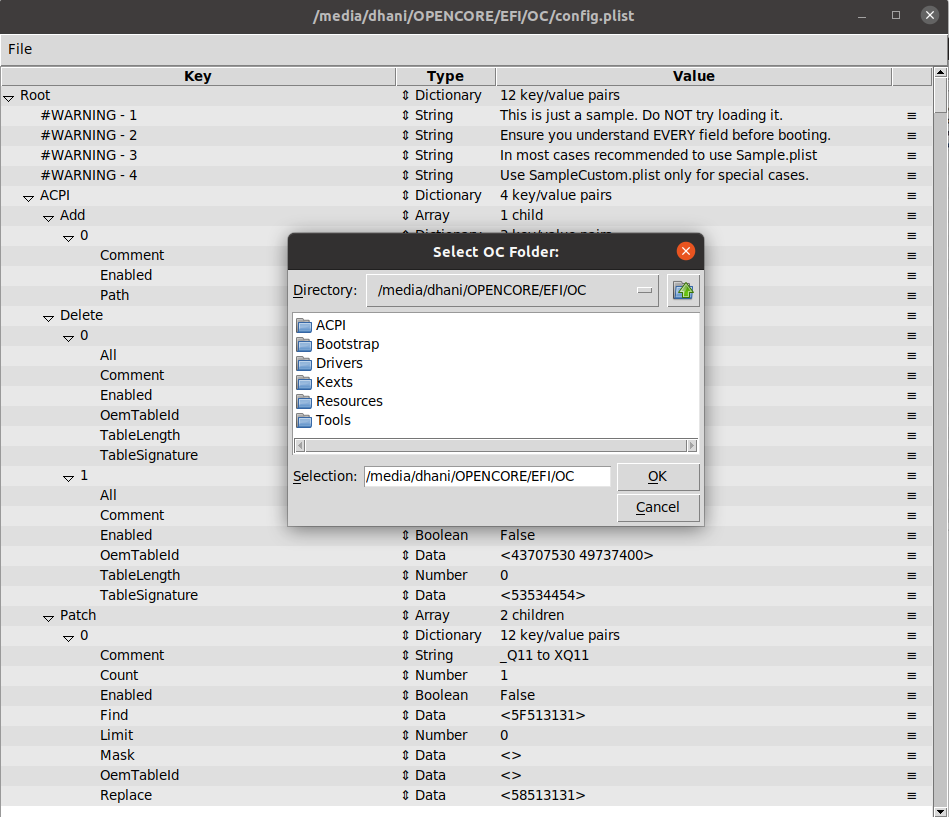Select the '_Q11 to XQ11' comment value
The height and width of the screenshot is (817, 949).
tap(544, 655)
